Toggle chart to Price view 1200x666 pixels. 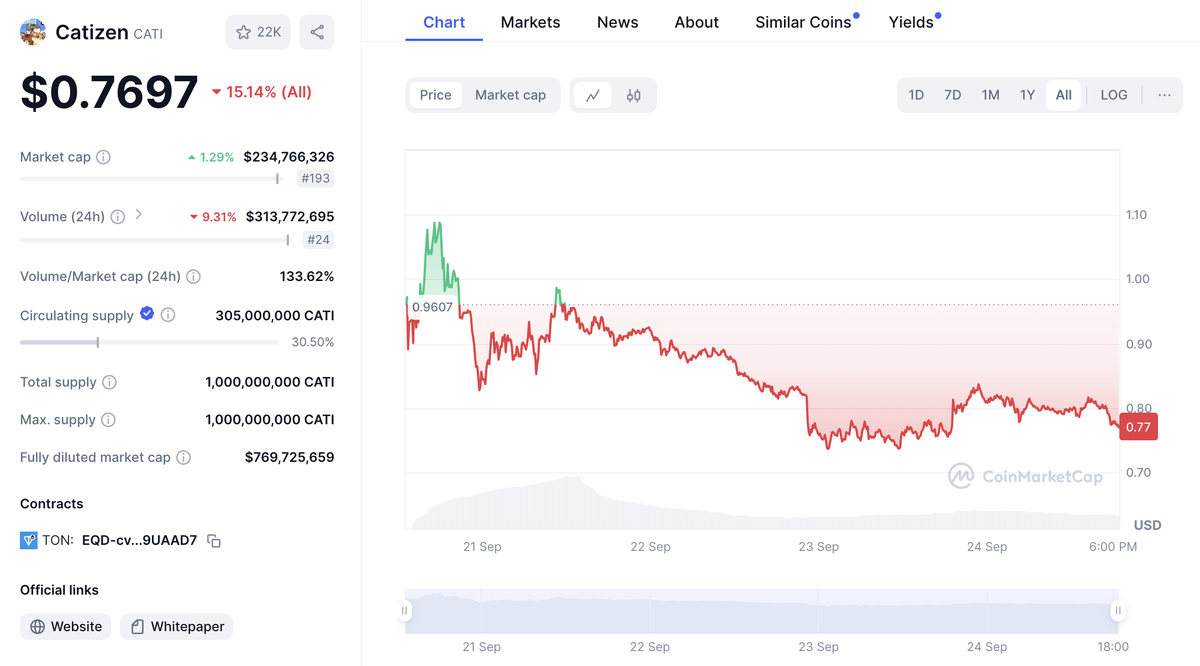coord(435,95)
